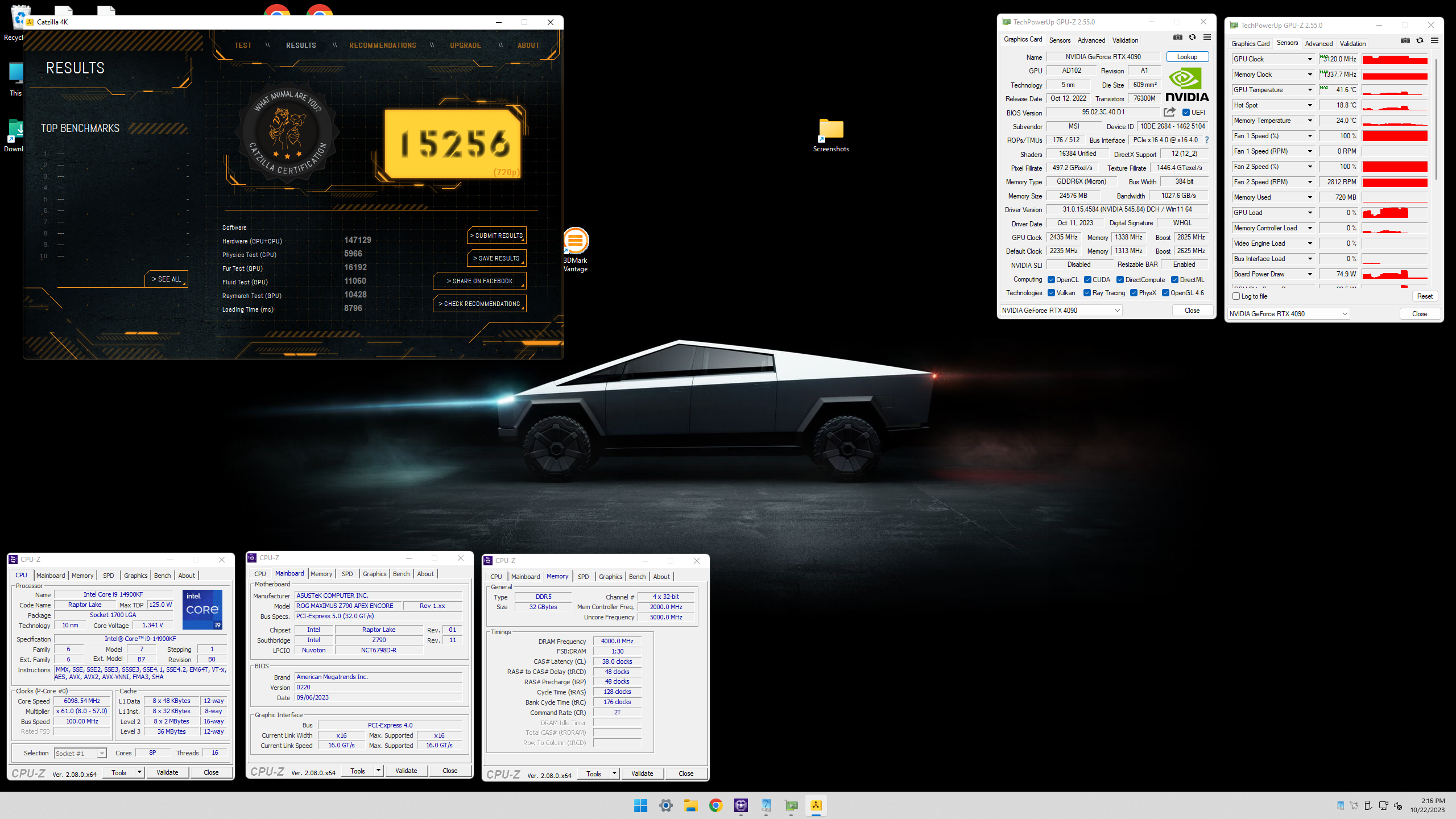The image size is (1456, 819).
Task: Open the Memory Used sensor dropdown
Action: (1310, 197)
